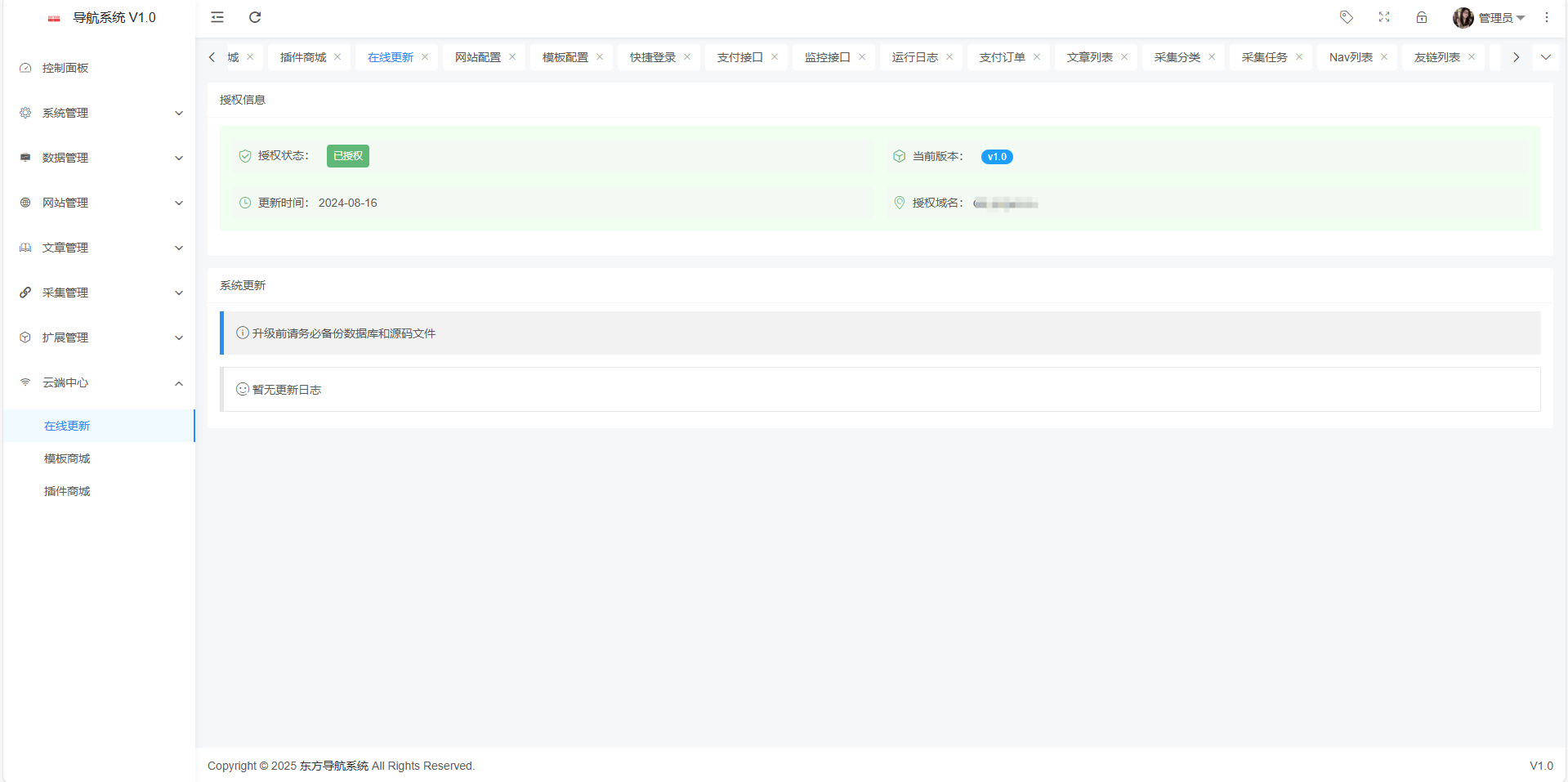Click the admin avatar picture

[1463, 17]
